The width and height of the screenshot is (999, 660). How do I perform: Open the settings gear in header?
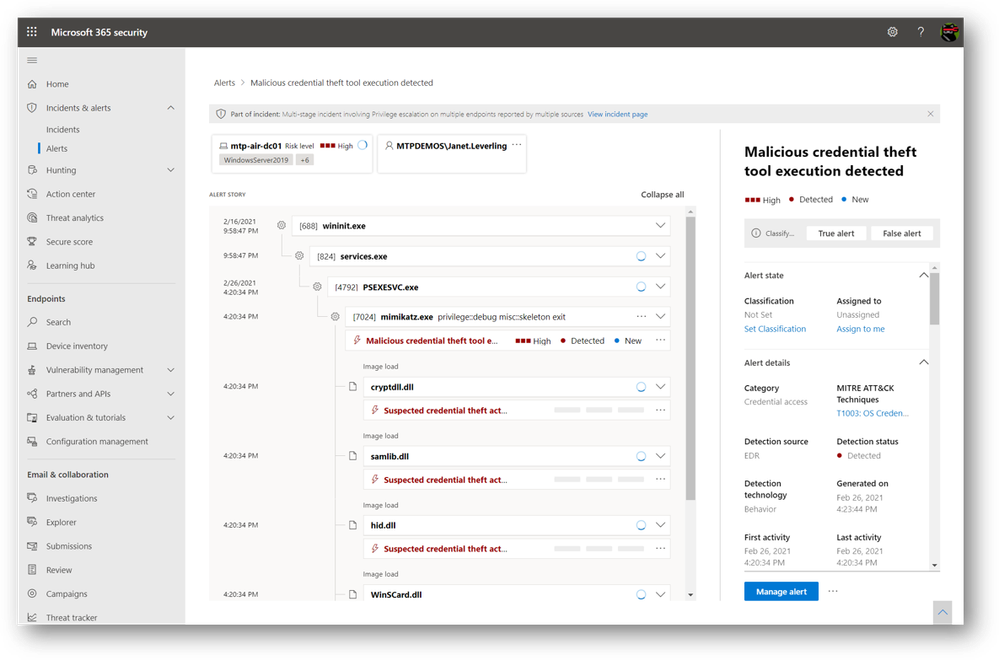893,32
